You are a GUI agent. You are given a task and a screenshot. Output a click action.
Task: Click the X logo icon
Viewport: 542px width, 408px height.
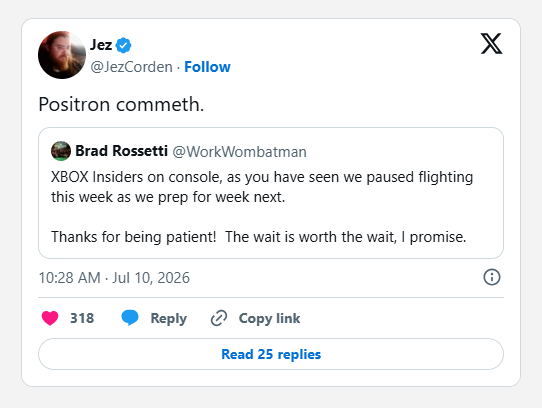point(492,44)
